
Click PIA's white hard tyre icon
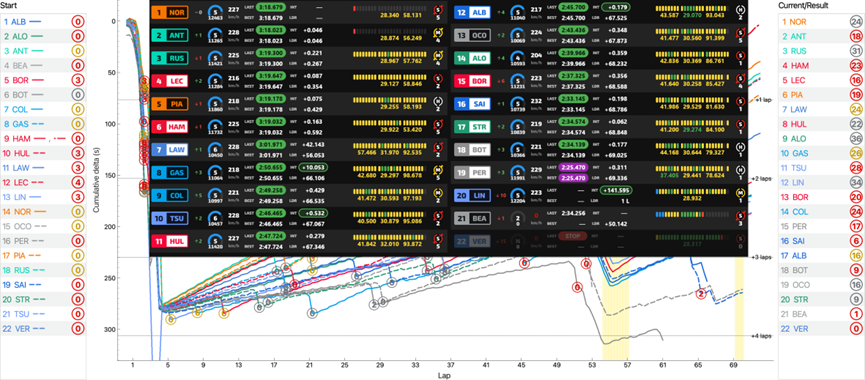(439, 102)
